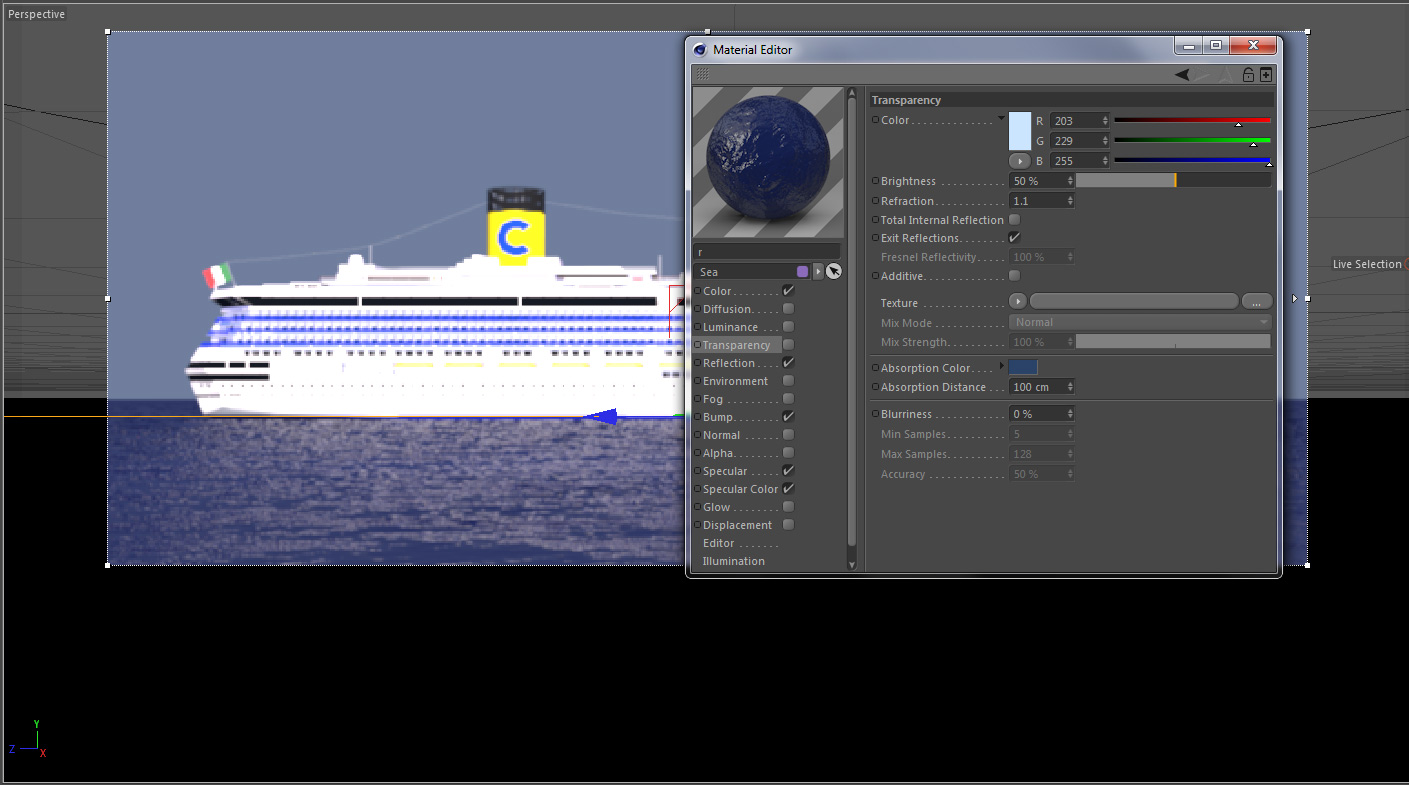Open the color system arrow button beside B
Viewport: 1409px width, 785px height.
click(x=1019, y=161)
